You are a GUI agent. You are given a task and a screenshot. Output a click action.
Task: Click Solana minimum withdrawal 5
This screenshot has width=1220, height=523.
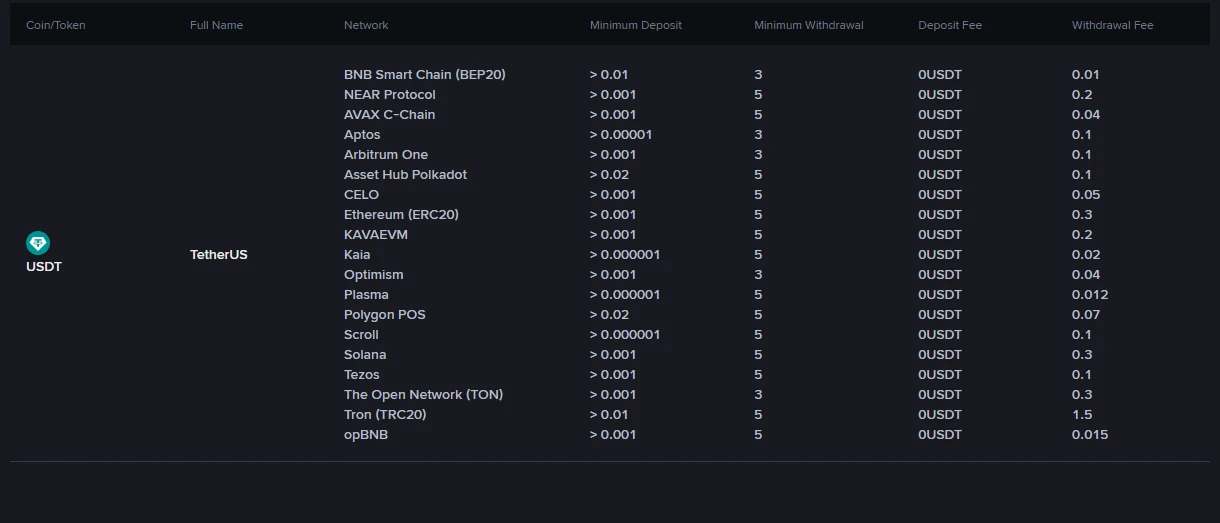758,355
